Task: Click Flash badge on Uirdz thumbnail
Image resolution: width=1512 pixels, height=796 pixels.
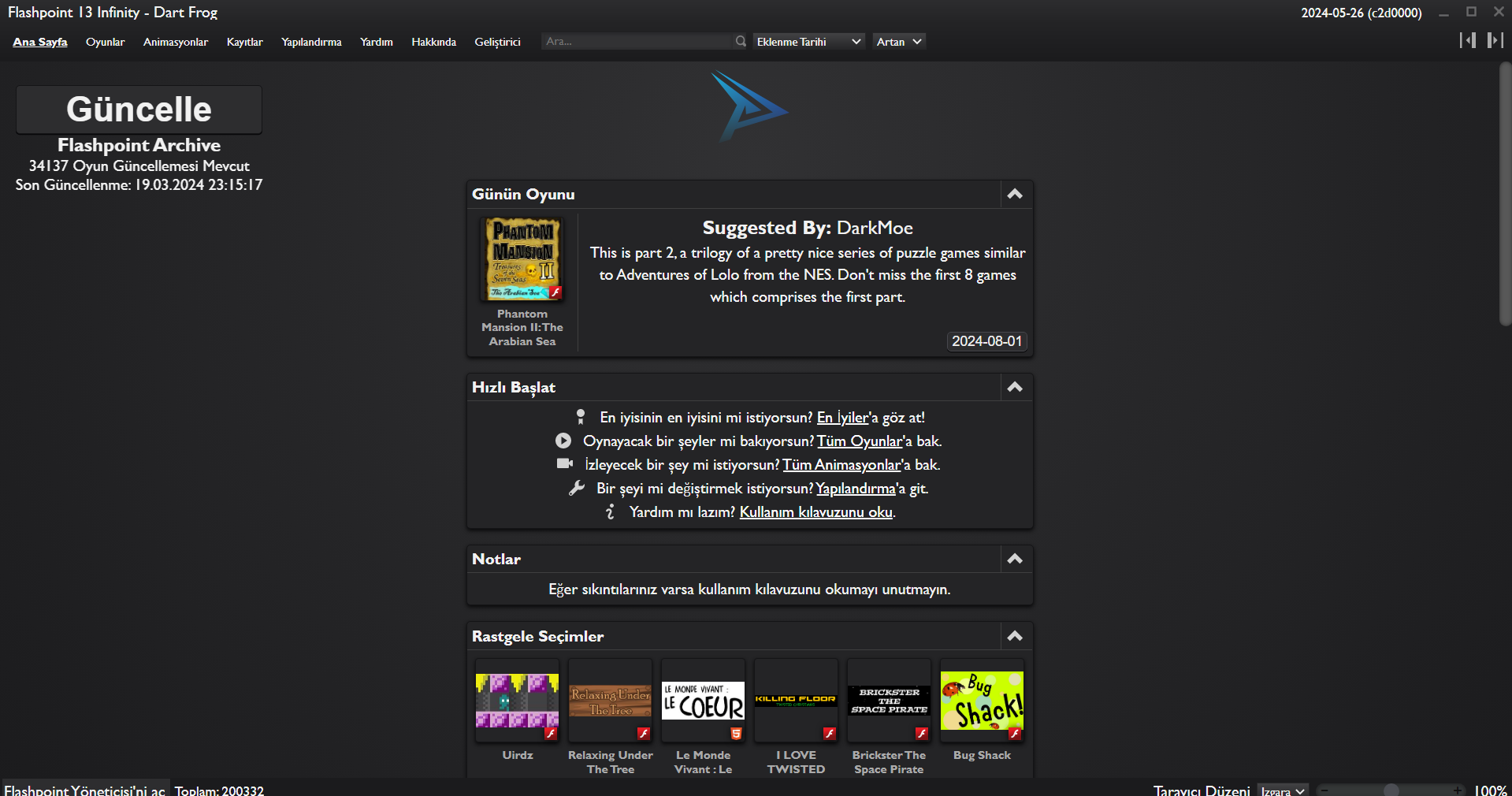Action: (x=551, y=734)
